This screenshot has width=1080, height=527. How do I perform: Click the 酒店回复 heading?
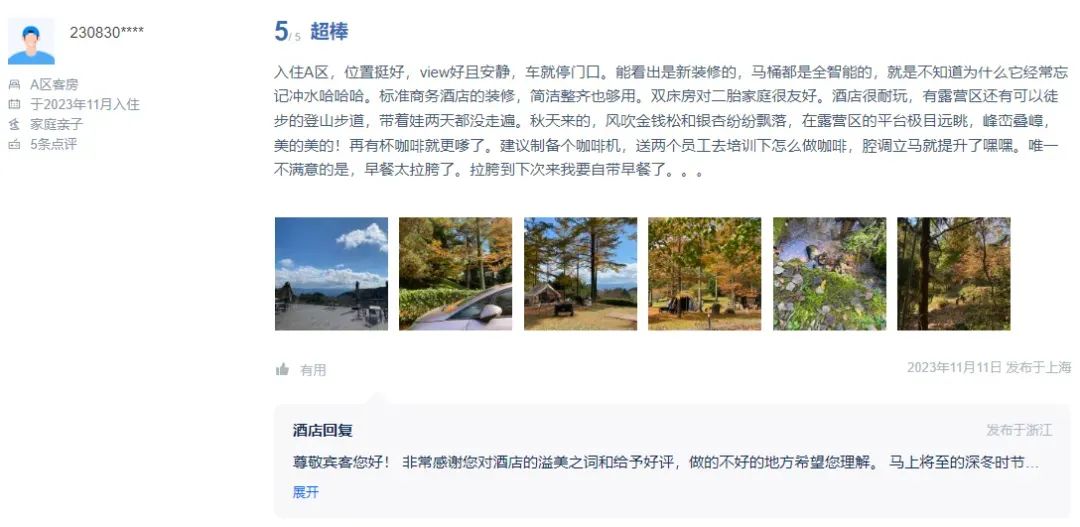pos(323,431)
